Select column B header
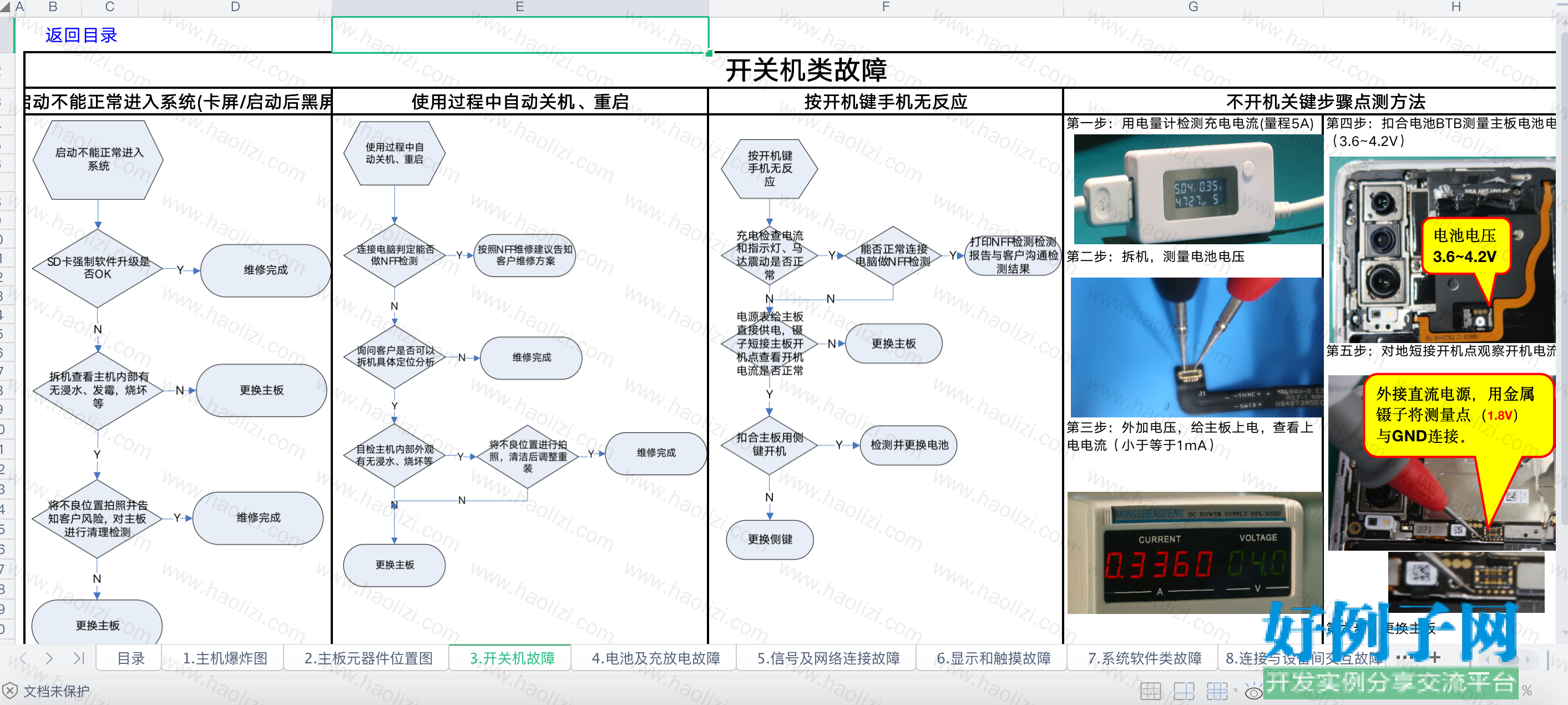 point(53,7)
